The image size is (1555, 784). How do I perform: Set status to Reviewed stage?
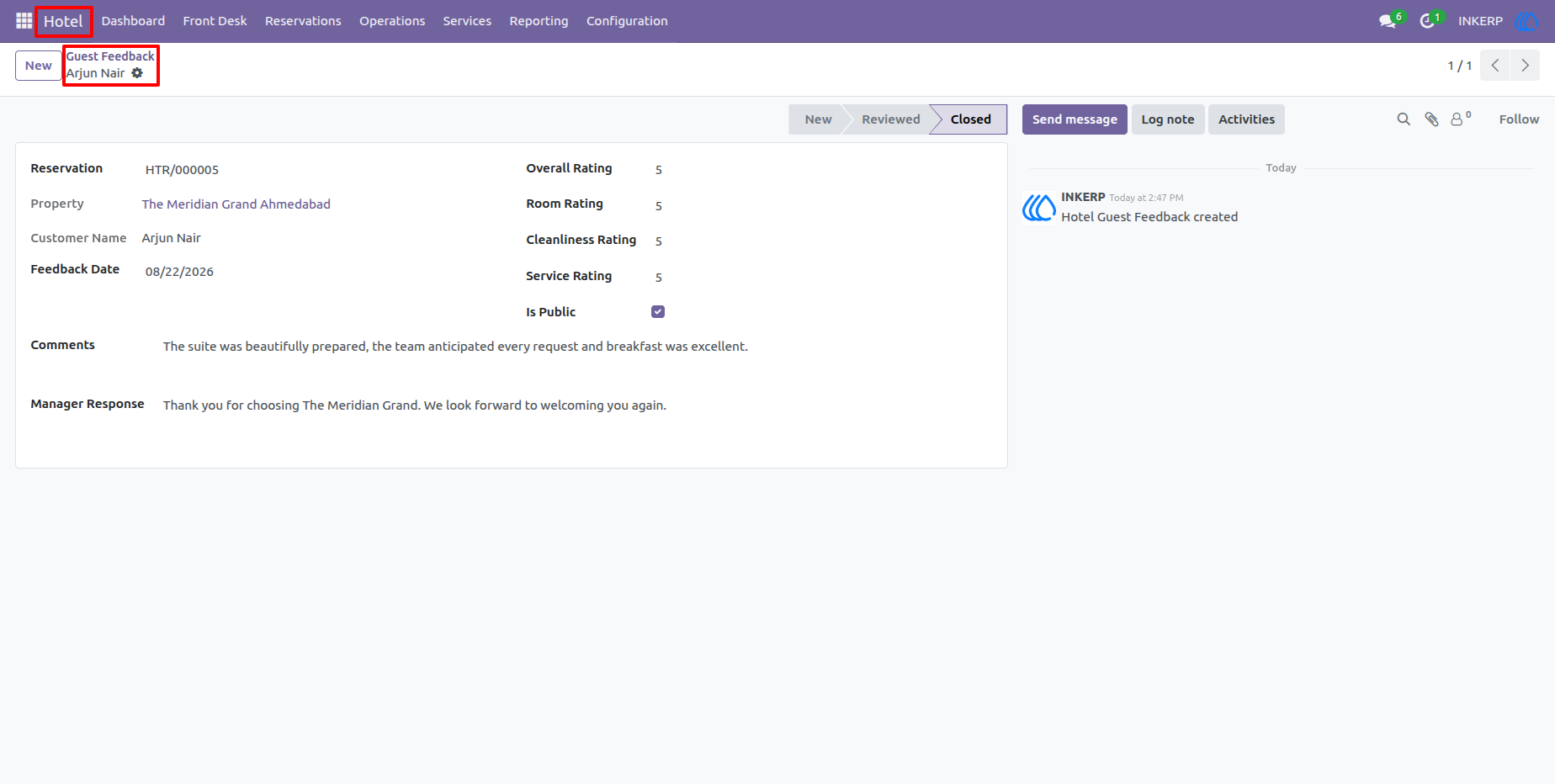[x=890, y=119]
